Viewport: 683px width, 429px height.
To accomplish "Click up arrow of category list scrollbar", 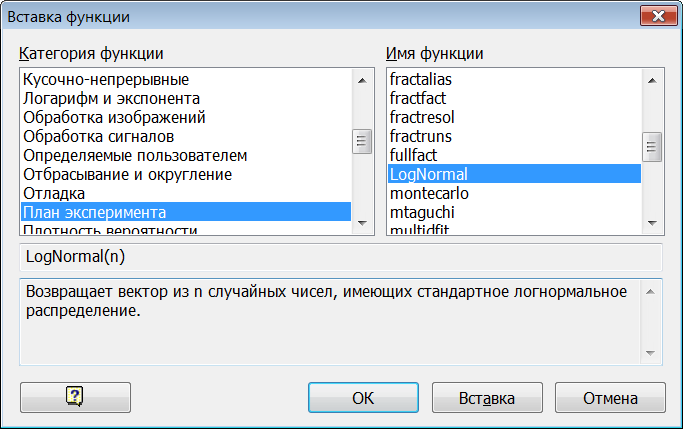I will point(362,81).
